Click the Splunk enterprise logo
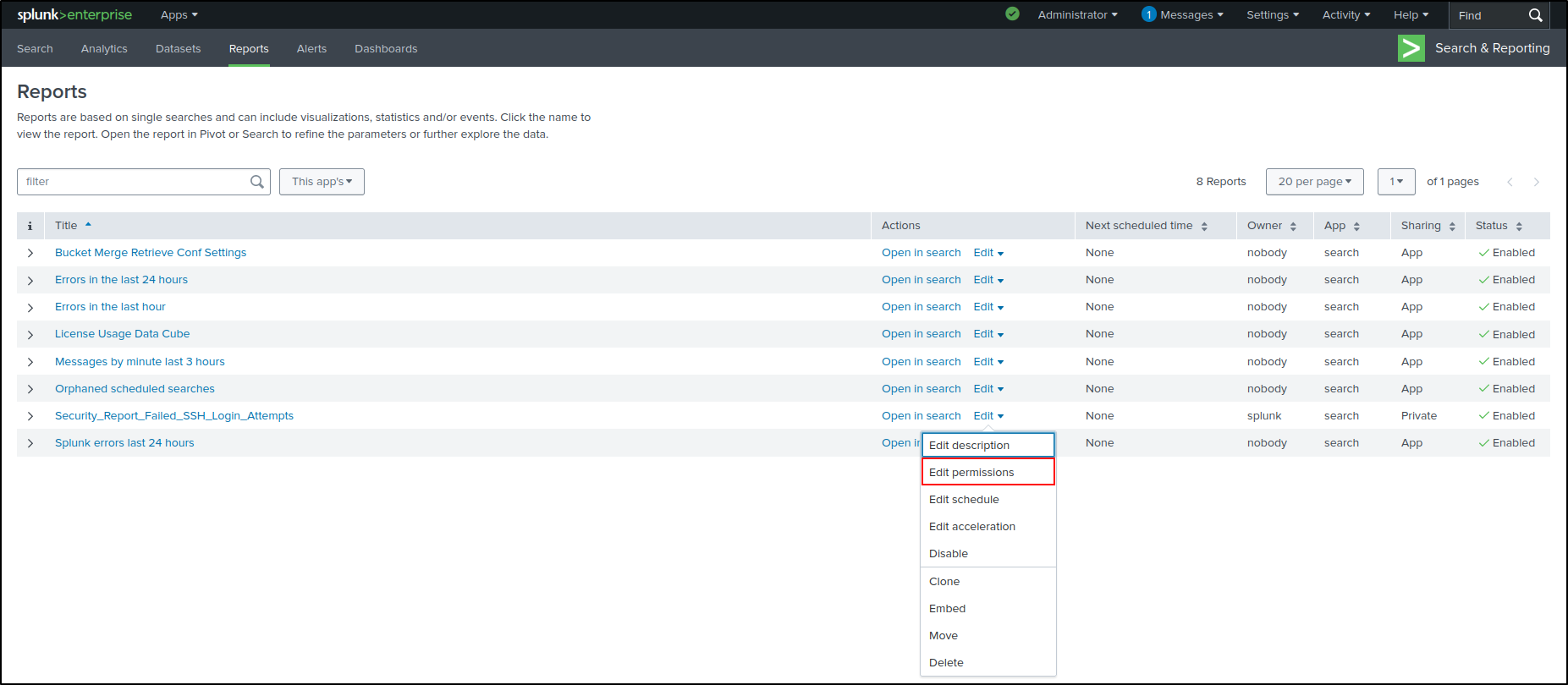Viewport: 1568px width, 685px height. tap(74, 14)
